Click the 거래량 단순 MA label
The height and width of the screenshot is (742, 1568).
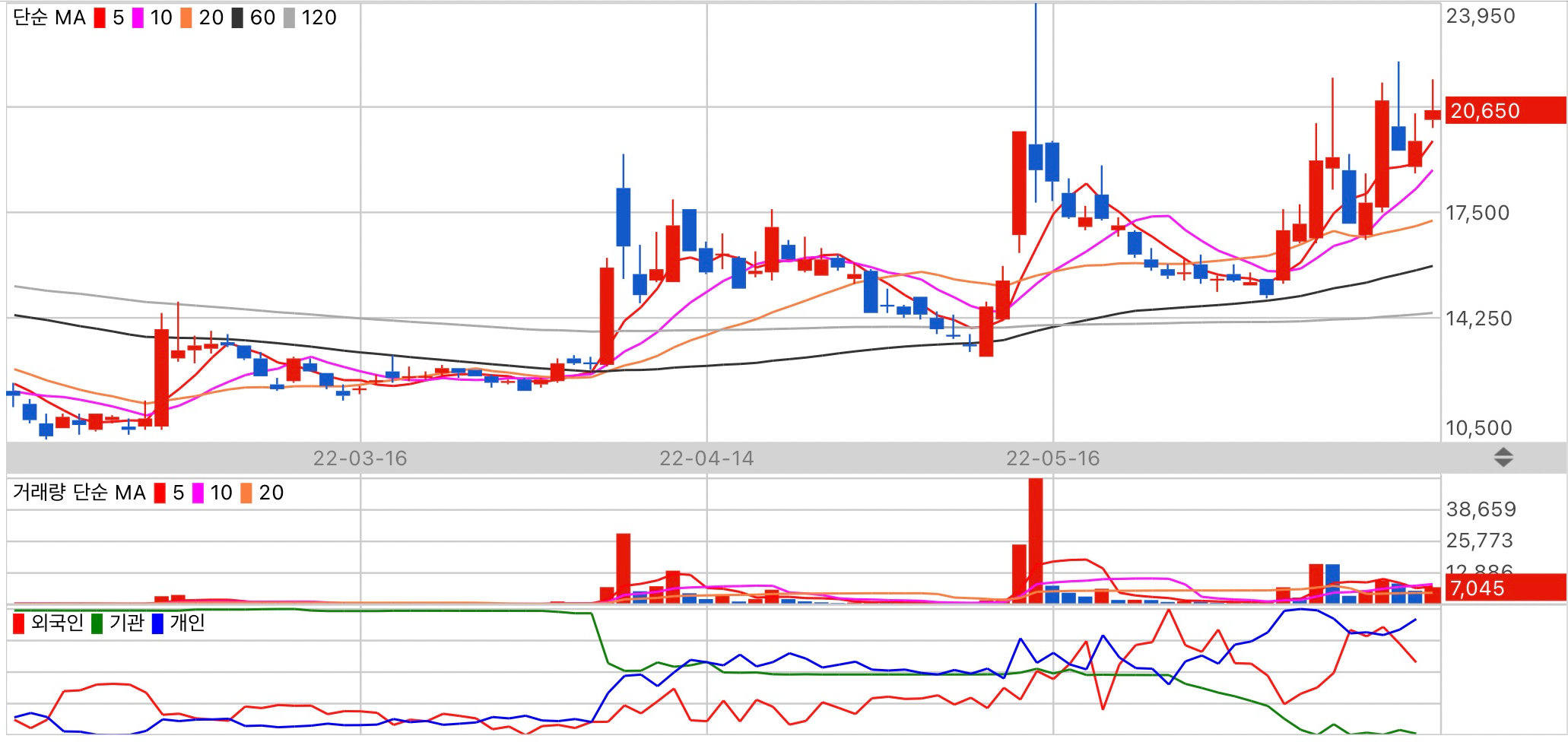point(79,493)
